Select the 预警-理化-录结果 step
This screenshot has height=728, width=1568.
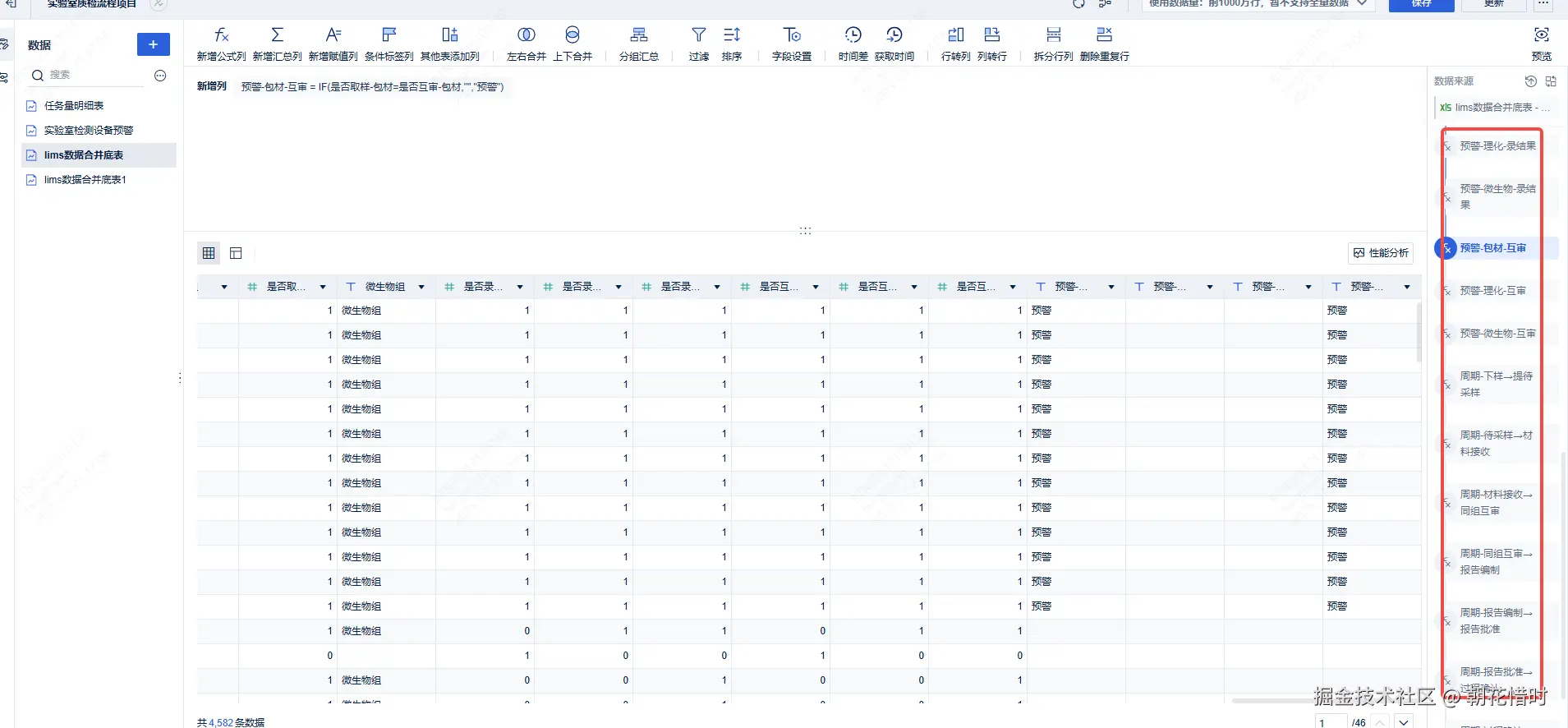pos(1497,146)
